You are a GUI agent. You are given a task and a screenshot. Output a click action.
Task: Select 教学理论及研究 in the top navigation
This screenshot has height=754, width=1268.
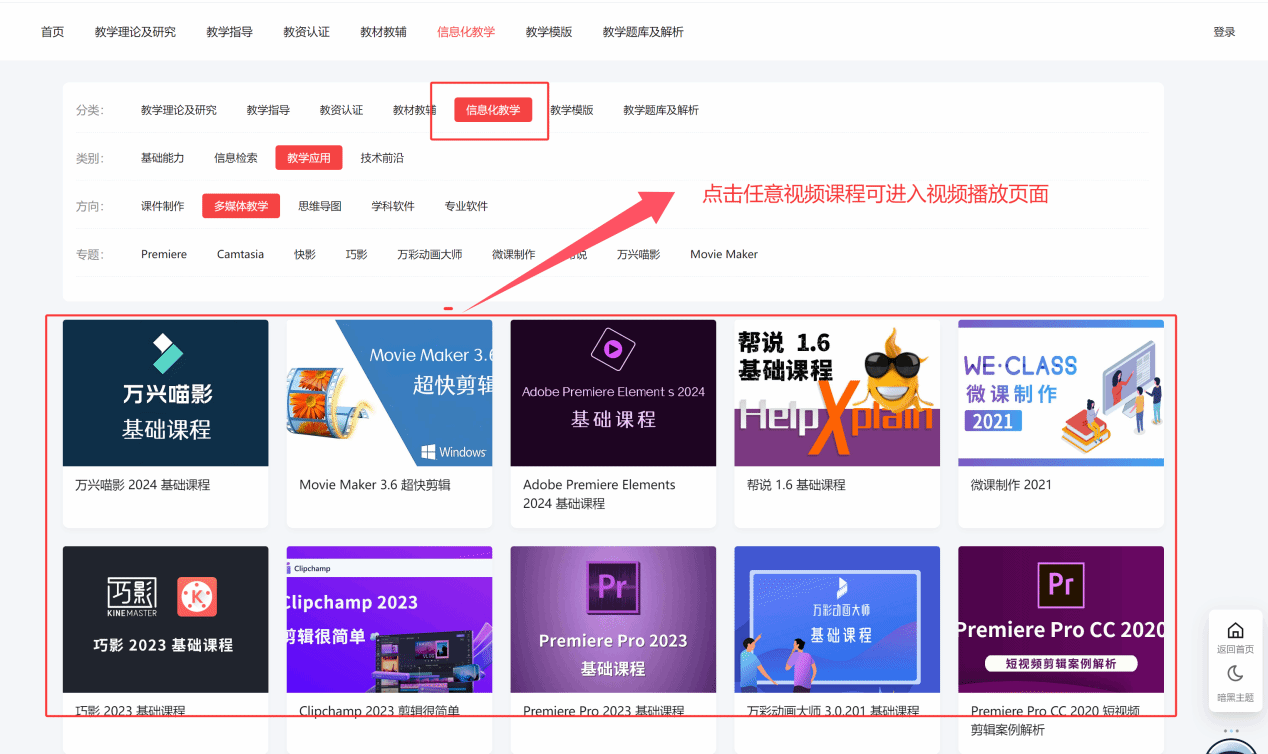[x=135, y=32]
